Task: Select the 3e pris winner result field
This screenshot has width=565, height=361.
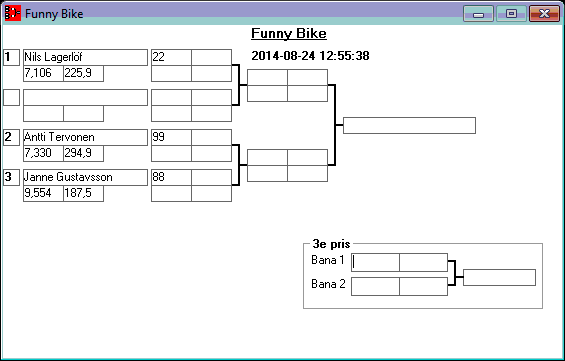Action: [x=499, y=277]
